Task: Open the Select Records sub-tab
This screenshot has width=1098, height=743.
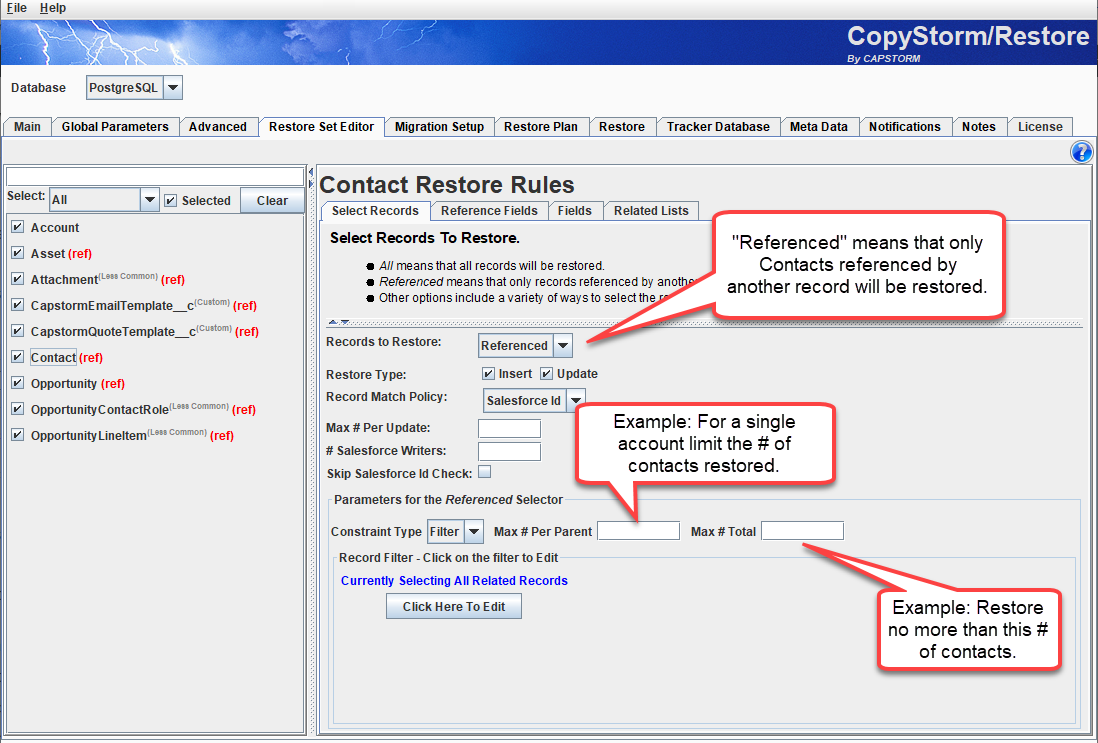Action: (375, 211)
